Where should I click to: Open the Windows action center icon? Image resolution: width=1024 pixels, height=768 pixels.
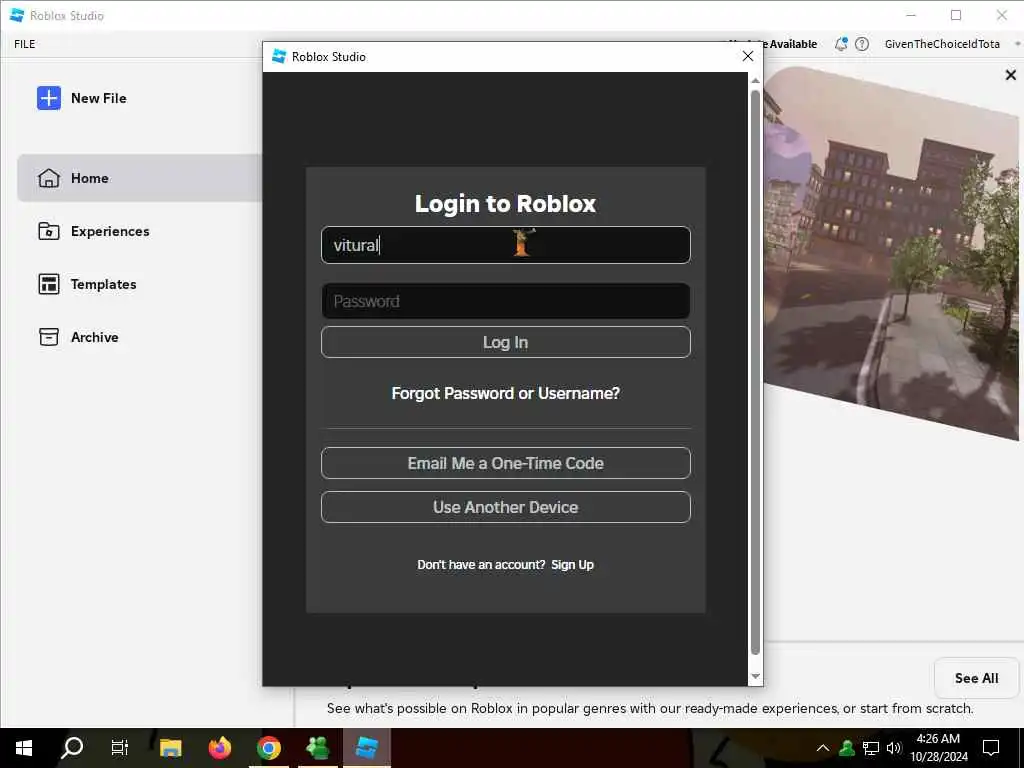tap(991, 748)
